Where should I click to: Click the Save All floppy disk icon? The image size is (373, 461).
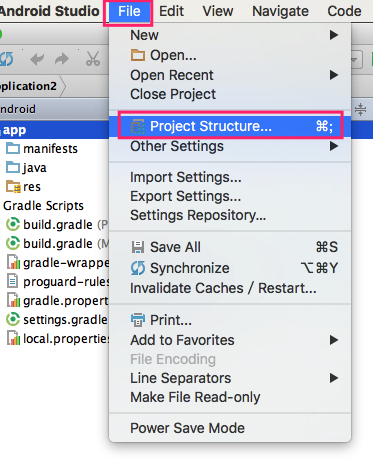138,247
